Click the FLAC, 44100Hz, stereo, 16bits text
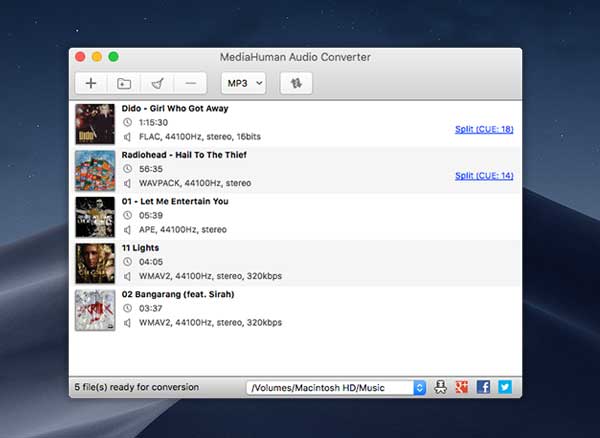600x438 pixels. (x=200, y=137)
